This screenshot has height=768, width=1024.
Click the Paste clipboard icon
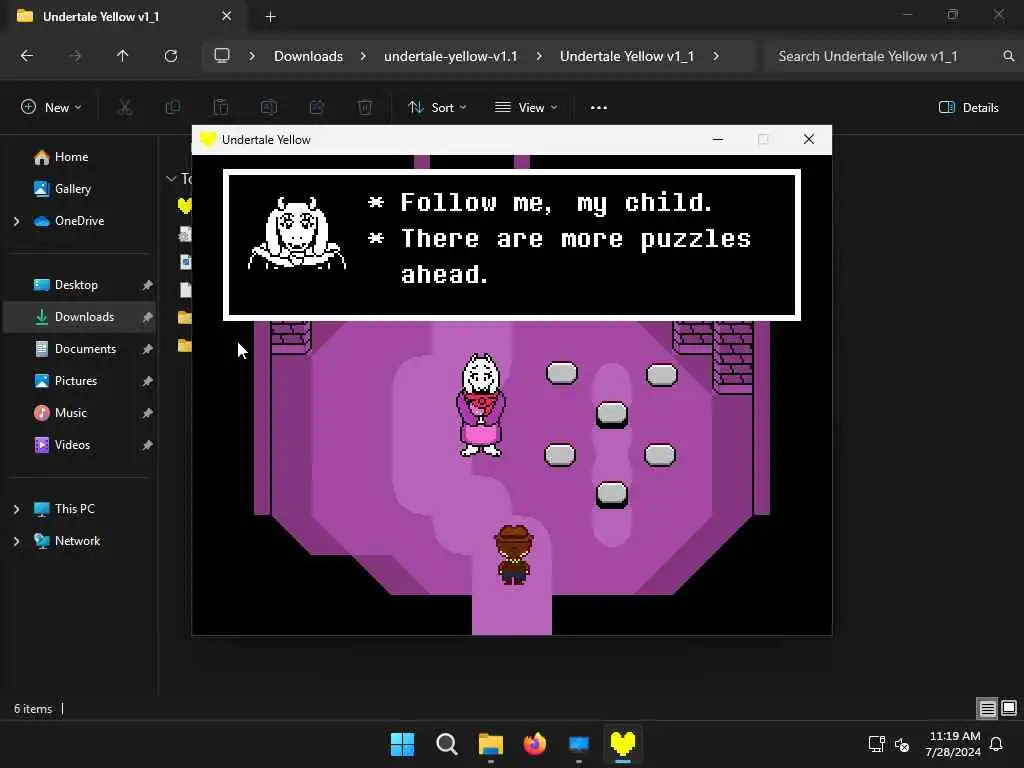click(x=221, y=107)
